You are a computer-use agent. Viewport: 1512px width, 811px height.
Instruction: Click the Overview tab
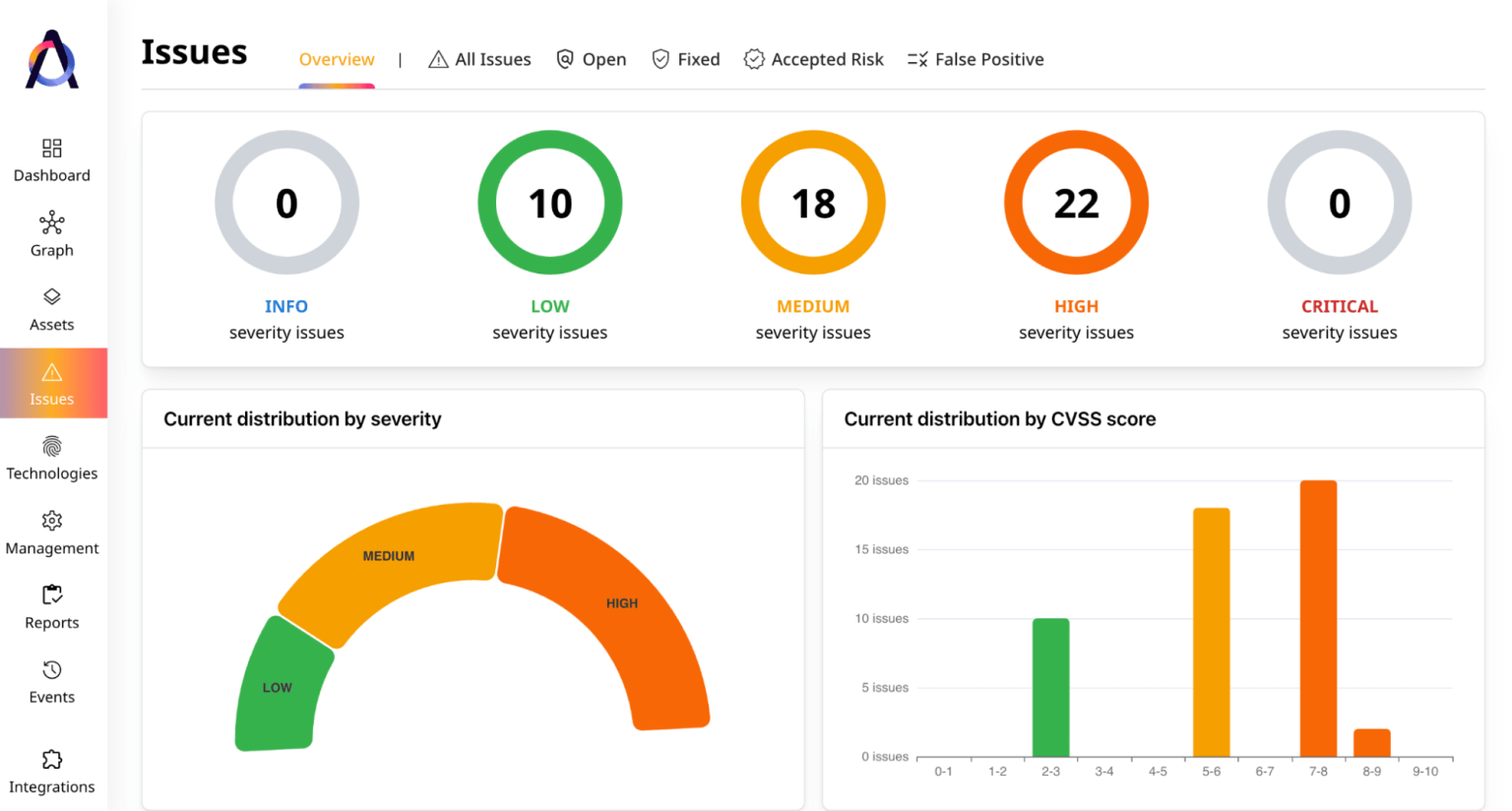[x=337, y=60]
